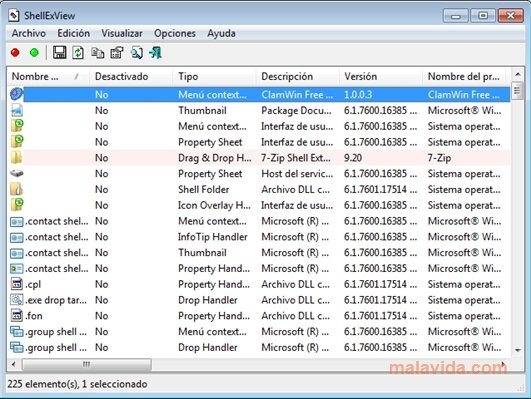The image size is (531, 399).
Task: Open the Archivo menu
Action: tap(29, 33)
